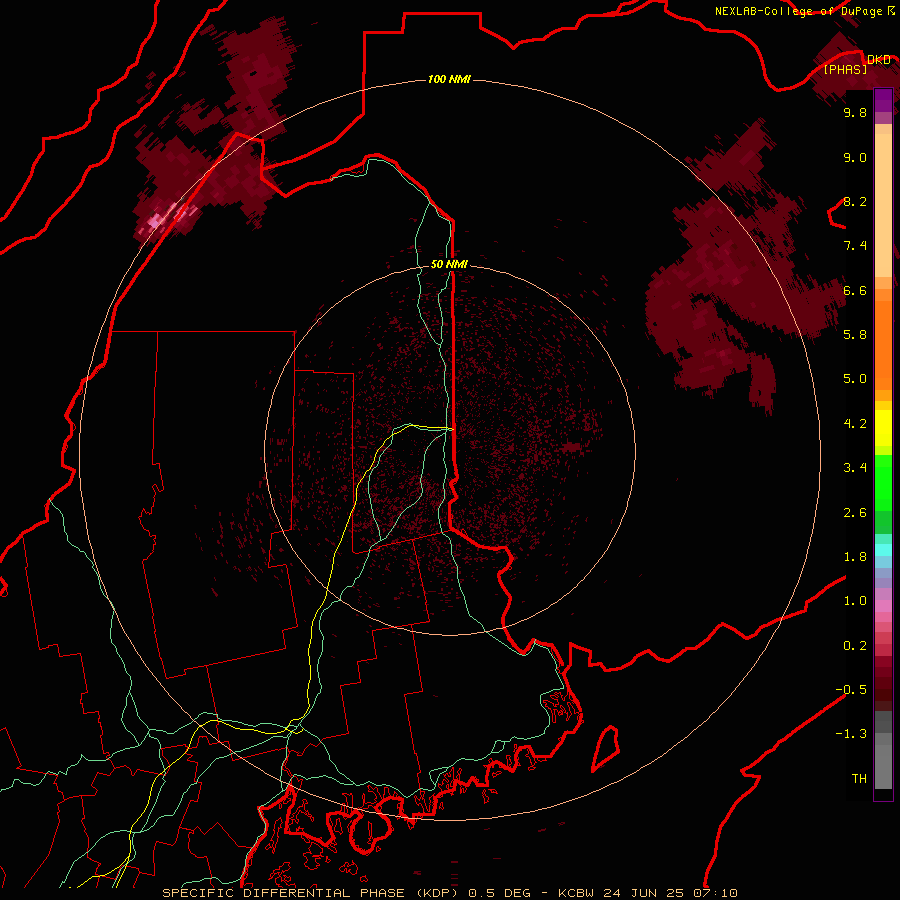Click the 9.8 value on the color scale

tap(855, 112)
